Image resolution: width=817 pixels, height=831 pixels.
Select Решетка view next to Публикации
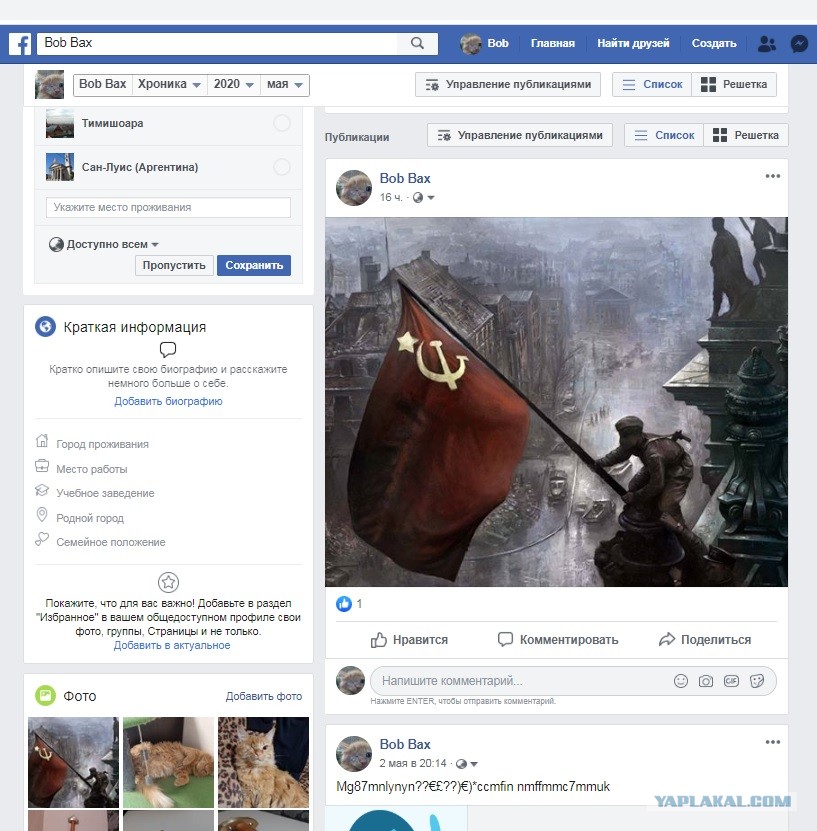point(745,135)
